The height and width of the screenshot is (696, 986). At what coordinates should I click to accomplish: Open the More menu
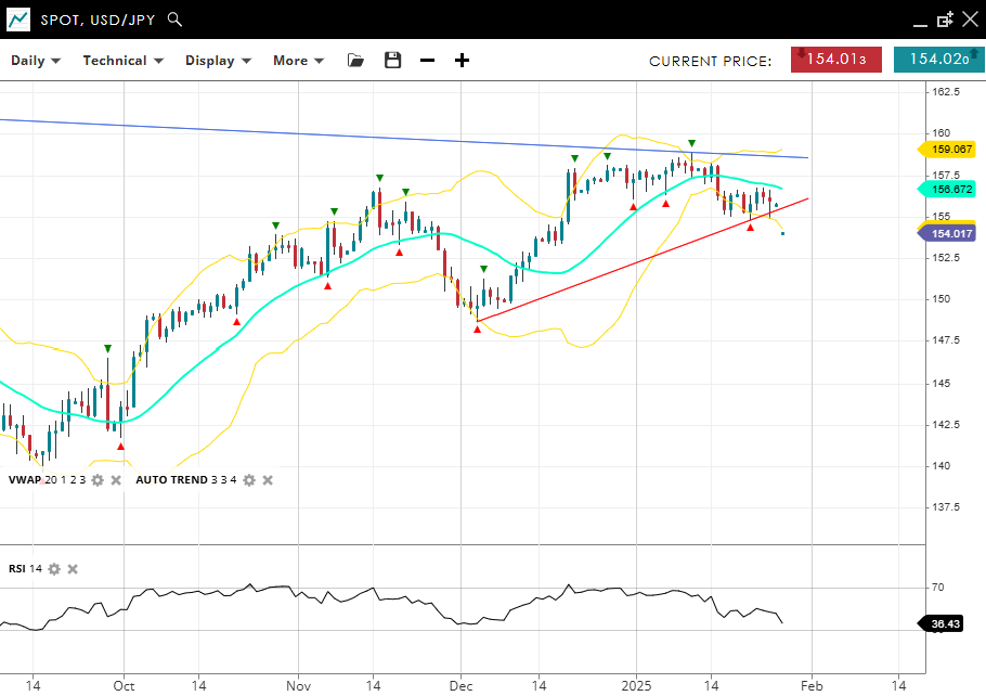click(298, 60)
